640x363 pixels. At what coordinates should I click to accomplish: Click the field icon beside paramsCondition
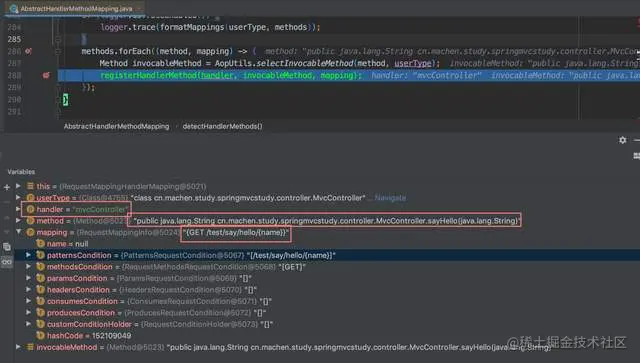tap(40, 278)
